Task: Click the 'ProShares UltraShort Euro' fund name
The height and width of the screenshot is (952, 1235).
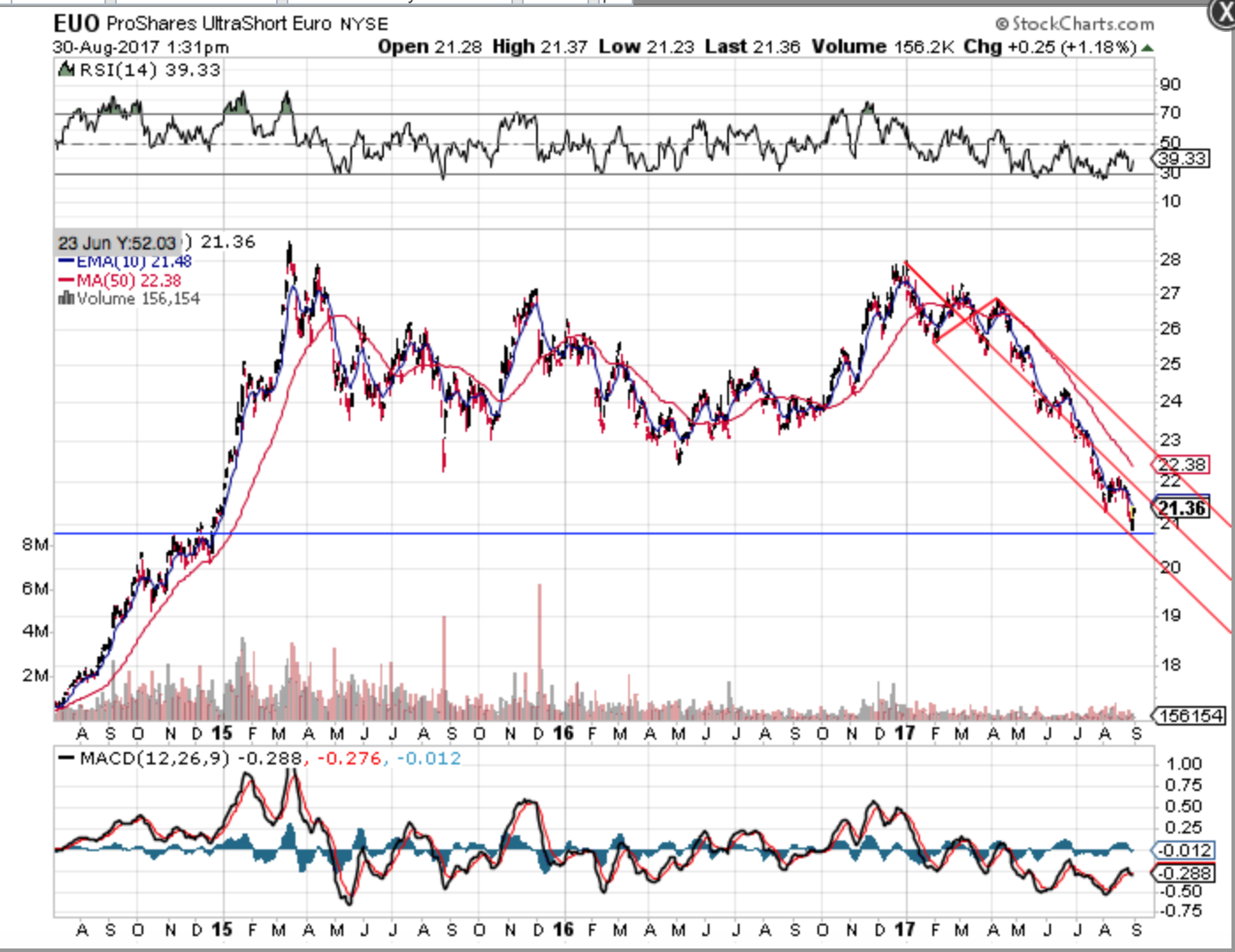Action: [219, 24]
